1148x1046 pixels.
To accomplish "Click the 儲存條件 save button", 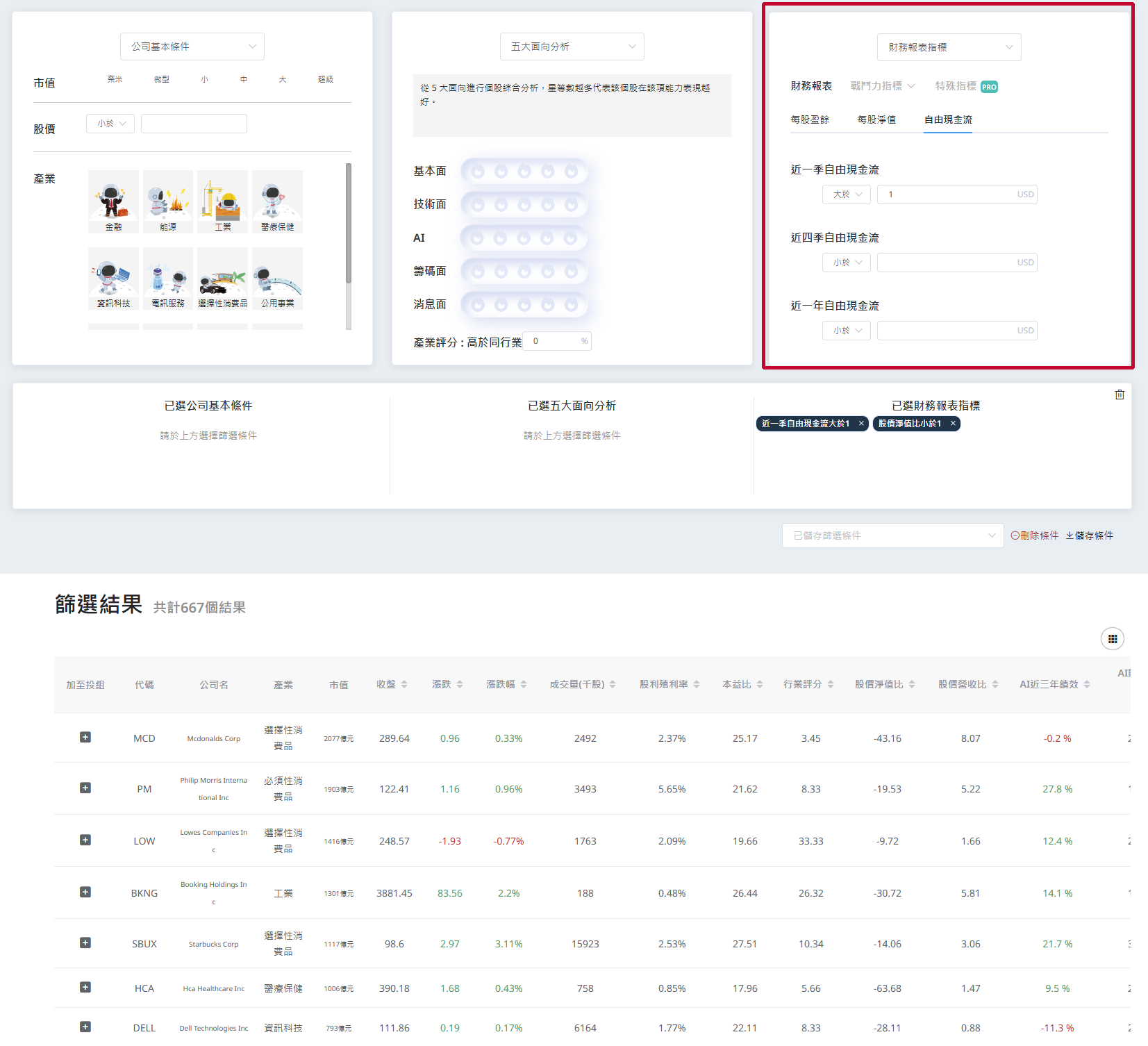I will pyautogui.click(x=1090, y=536).
